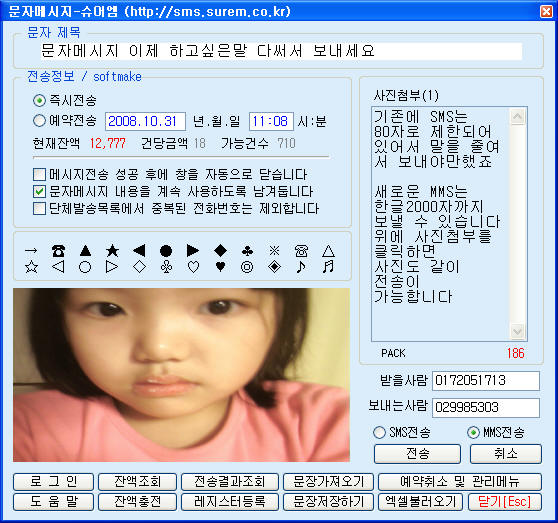The width and height of the screenshot is (558, 523).
Task: Open the 잔액조회 balance inquiry
Action: (x=137, y=482)
